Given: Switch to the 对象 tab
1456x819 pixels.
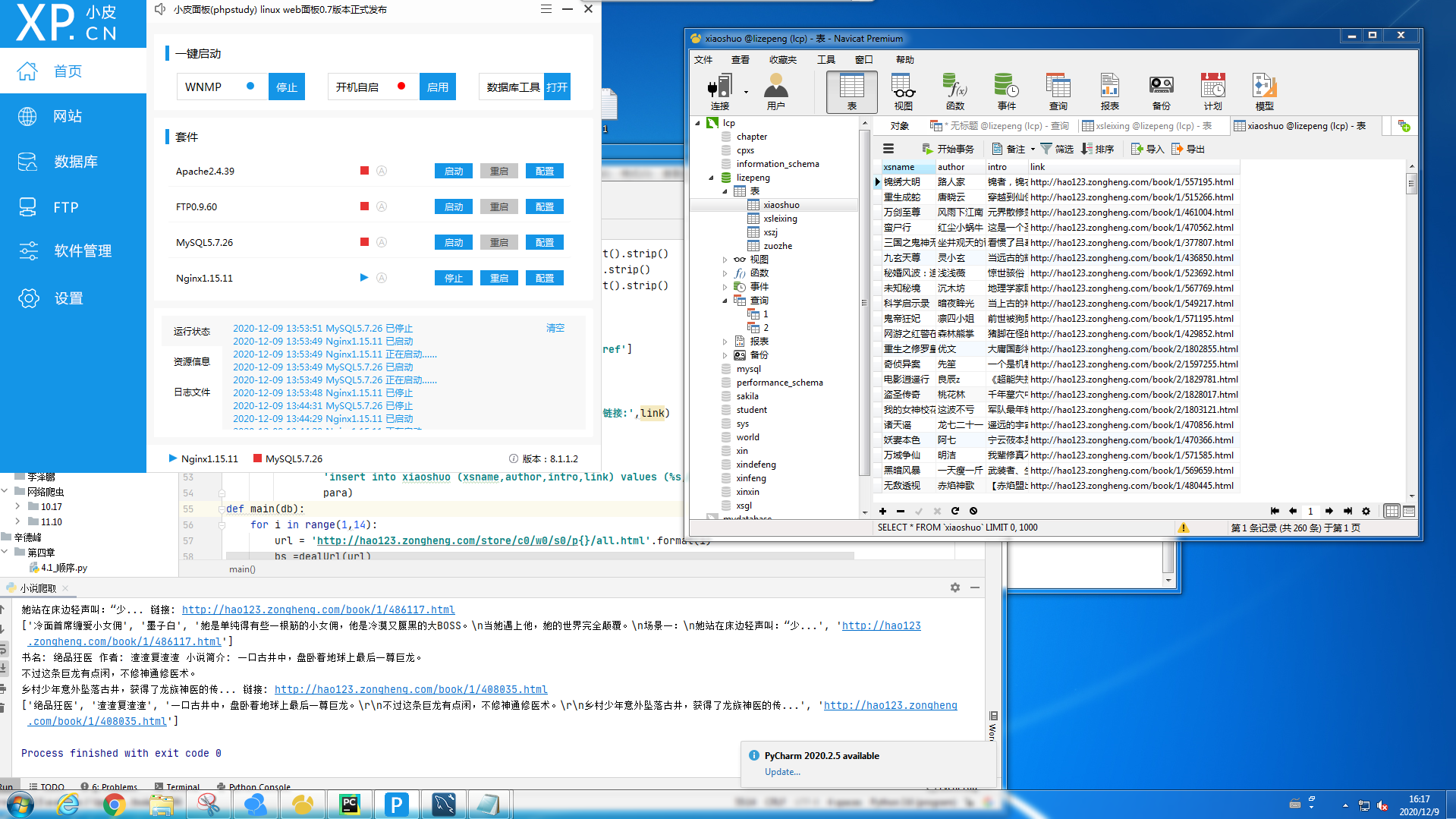Looking at the screenshot, I should [x=900, y=126].
